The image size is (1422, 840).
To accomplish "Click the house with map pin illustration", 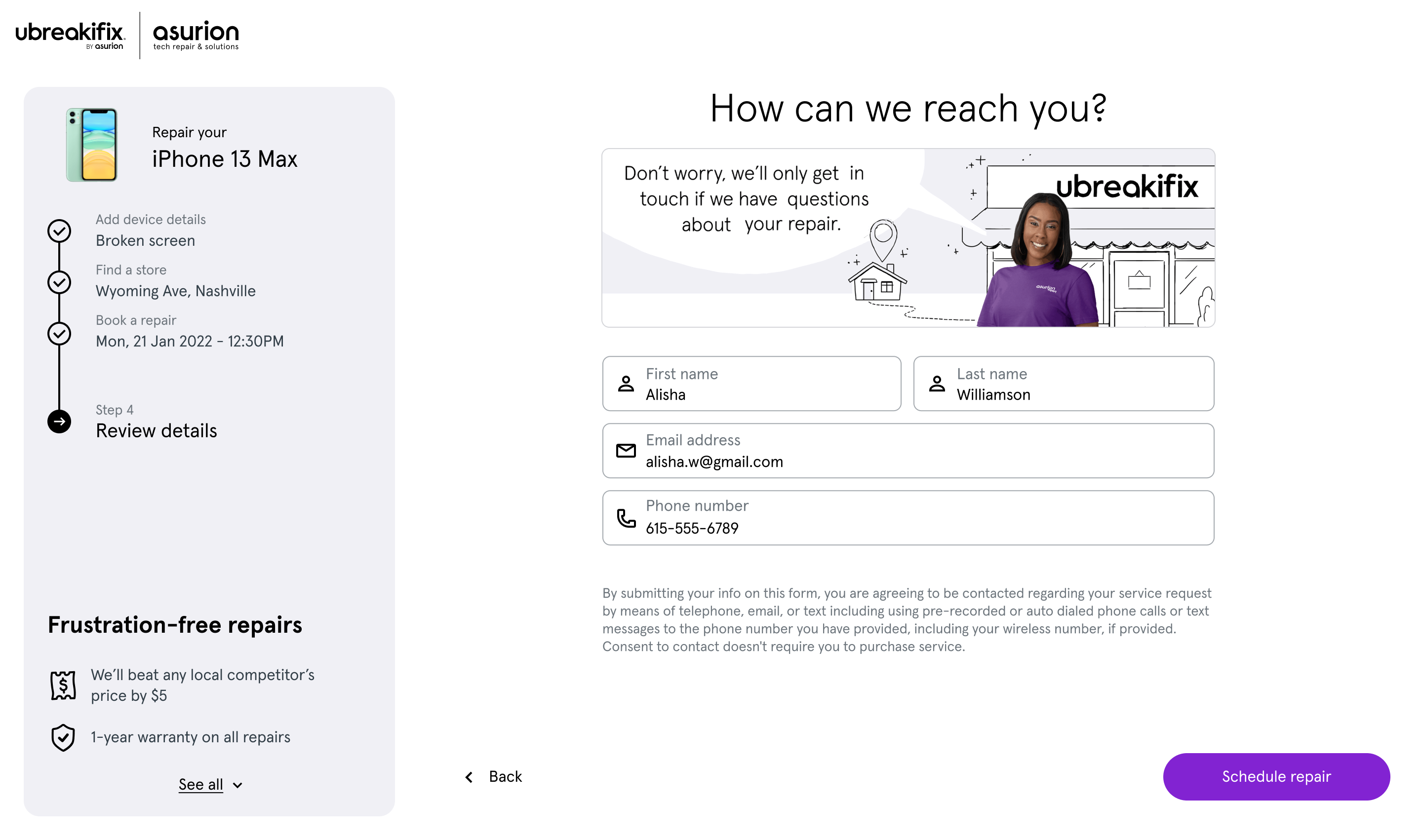I will (x=878, y=261).
